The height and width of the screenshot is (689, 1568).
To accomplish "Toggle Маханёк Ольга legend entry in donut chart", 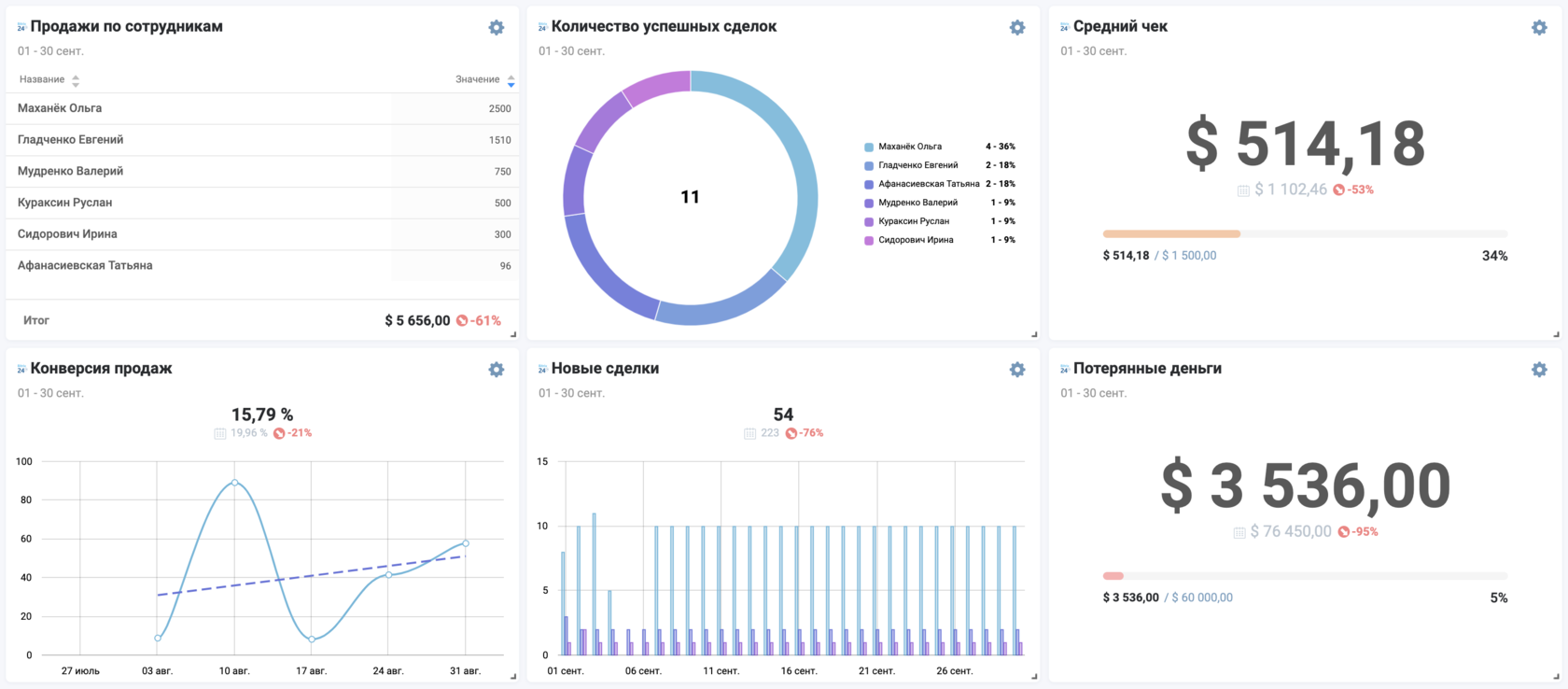I will [909, 147].
